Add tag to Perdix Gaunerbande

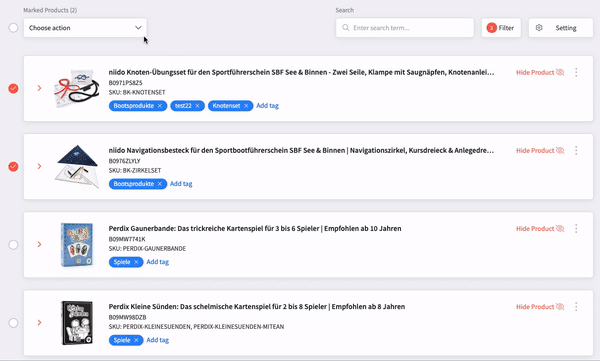pyautogui.click(x=158, y=262)
